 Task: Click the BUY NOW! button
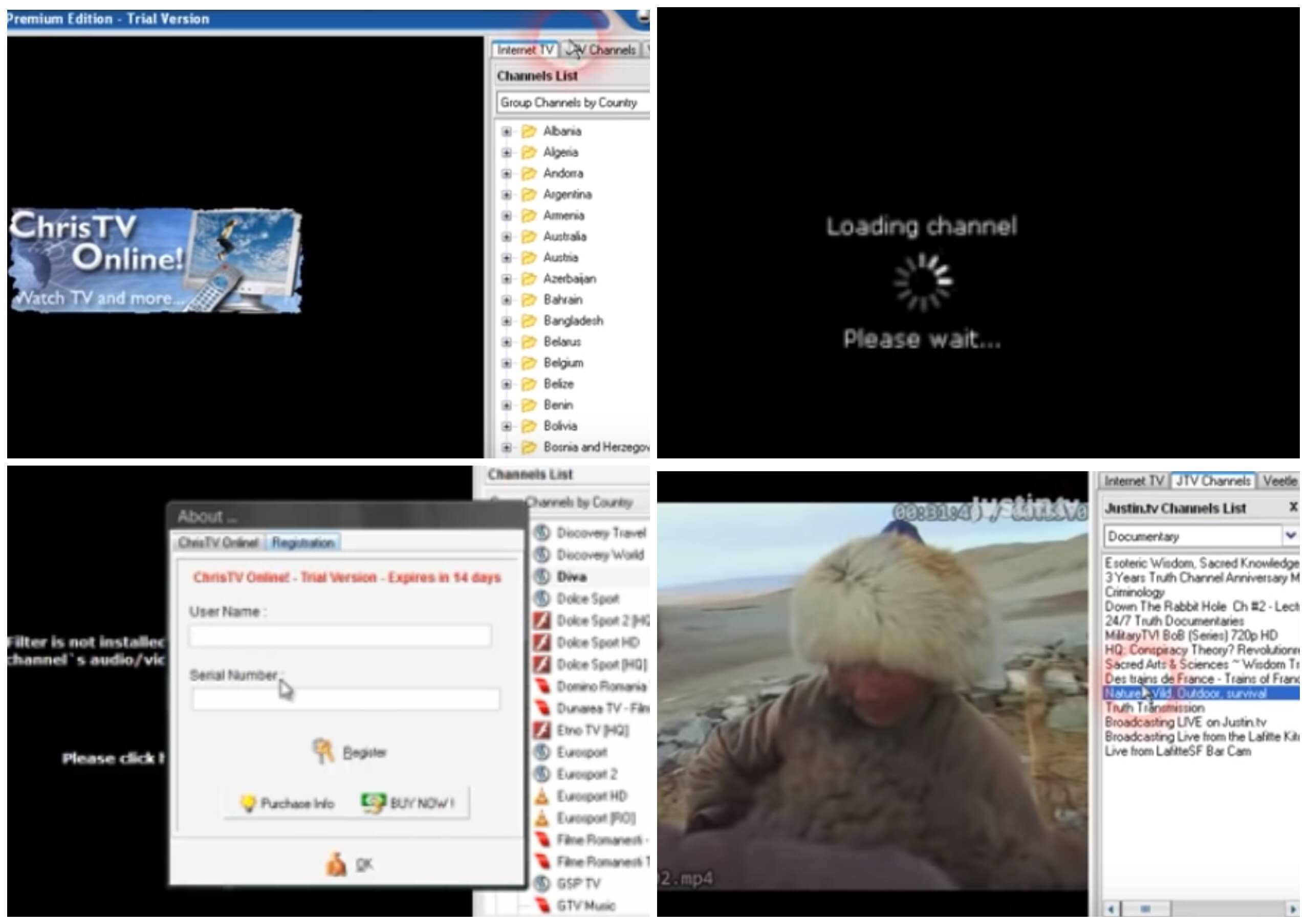(408, 803)
